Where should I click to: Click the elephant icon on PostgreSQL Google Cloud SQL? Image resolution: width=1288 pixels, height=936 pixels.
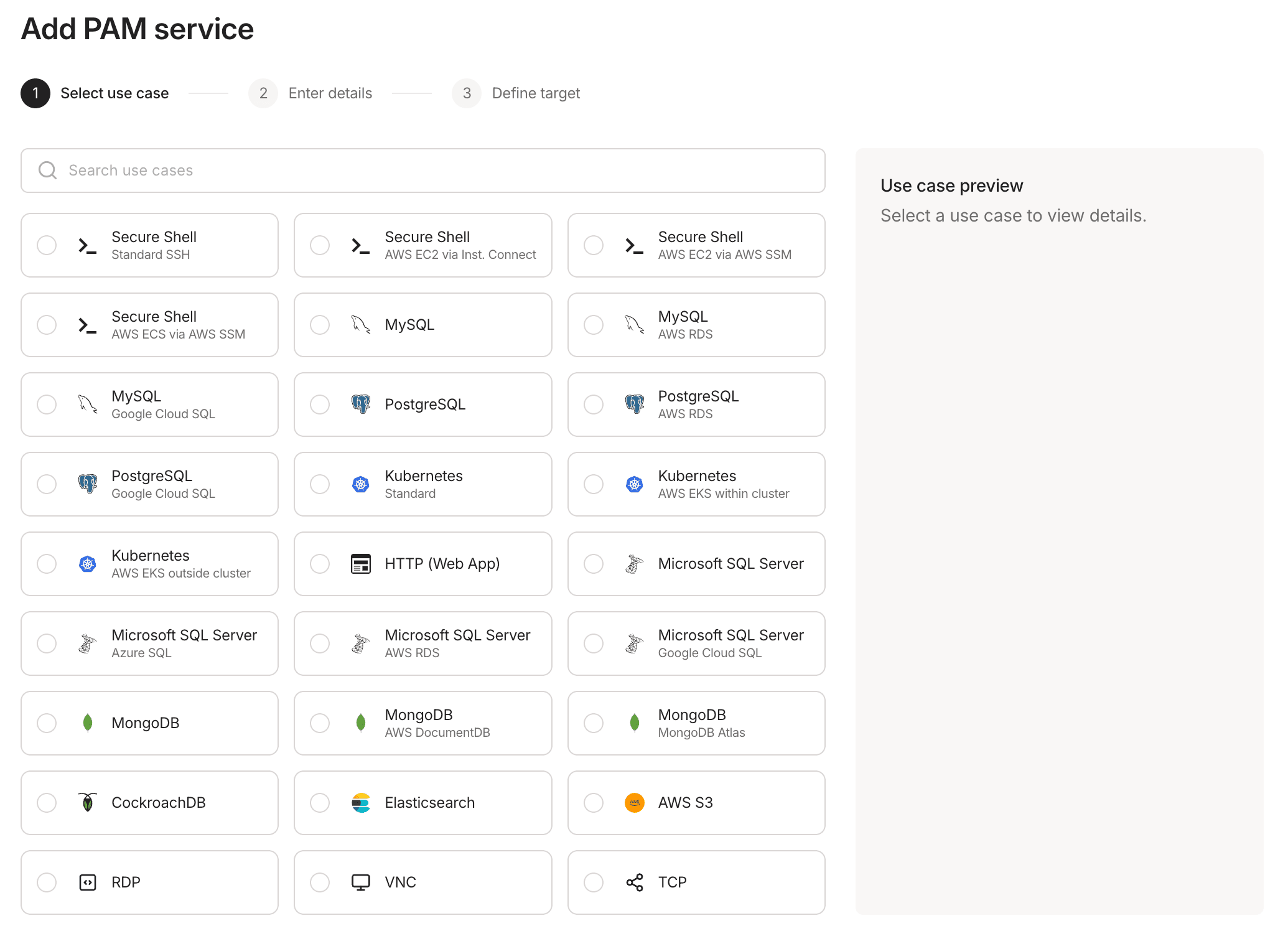coord(88,484)
